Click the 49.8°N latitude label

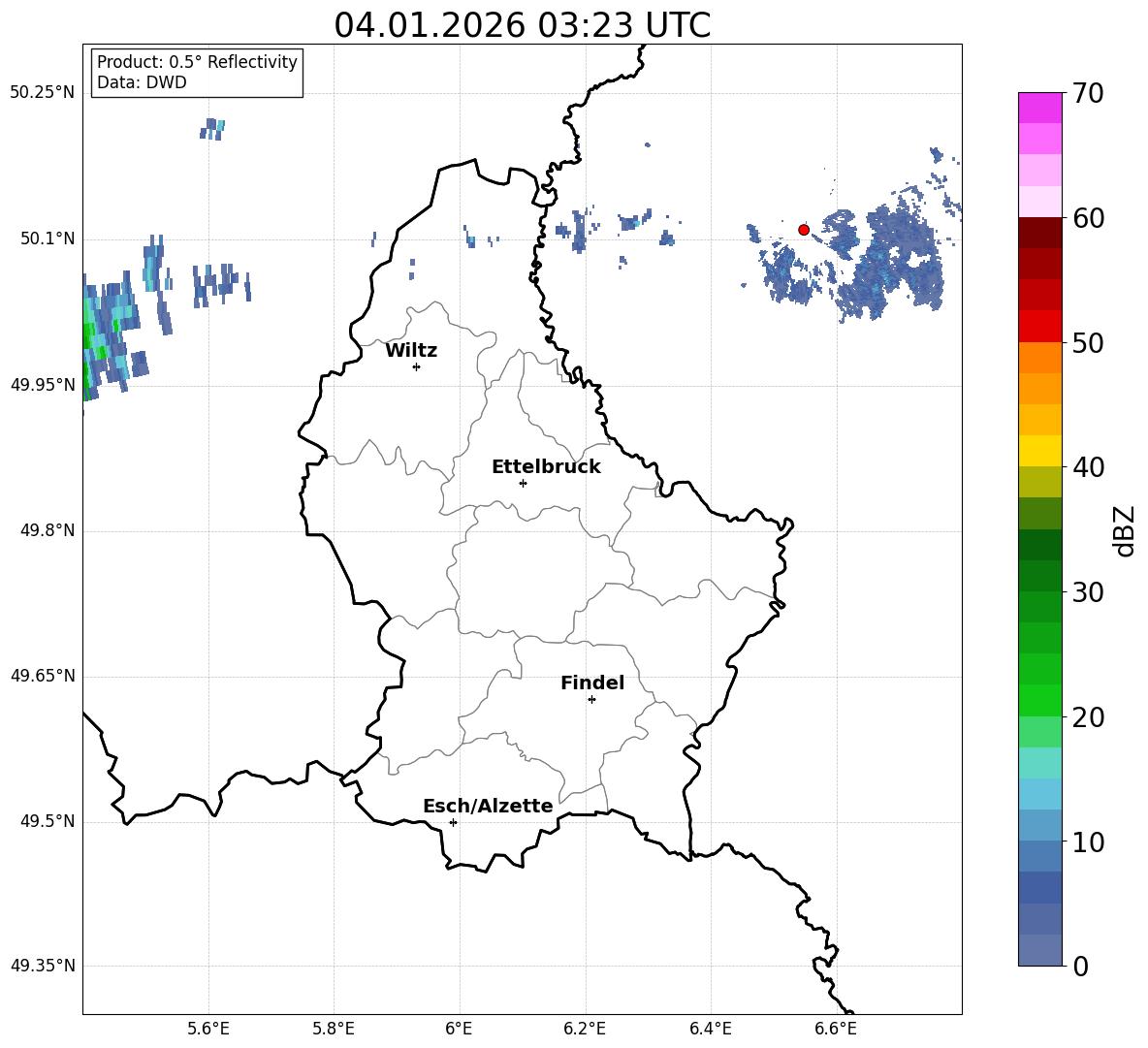[47, 530]
